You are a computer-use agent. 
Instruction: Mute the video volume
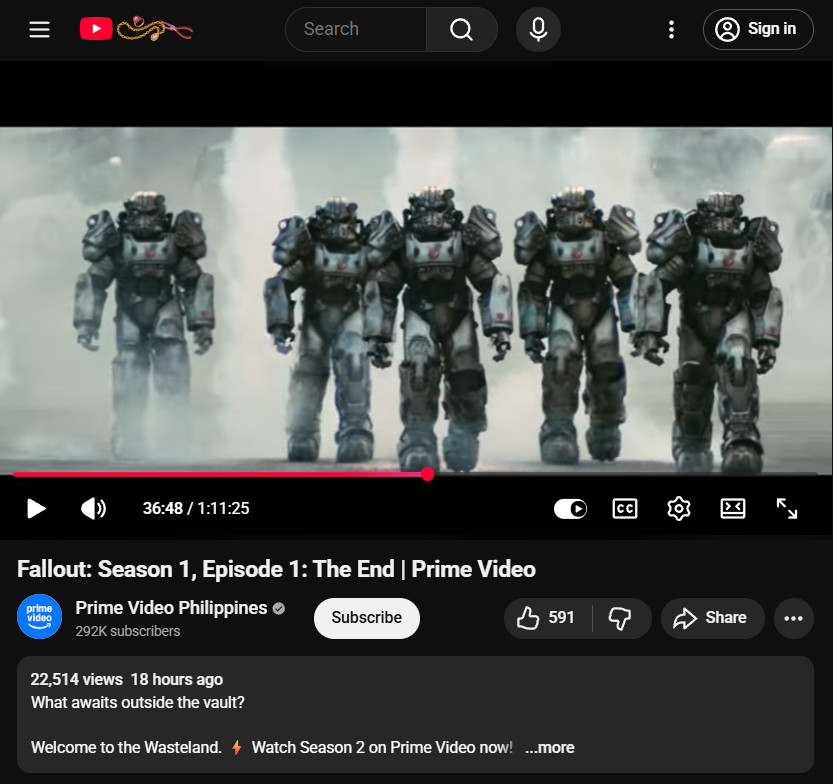pyautogui.click(x=93, y=508)
